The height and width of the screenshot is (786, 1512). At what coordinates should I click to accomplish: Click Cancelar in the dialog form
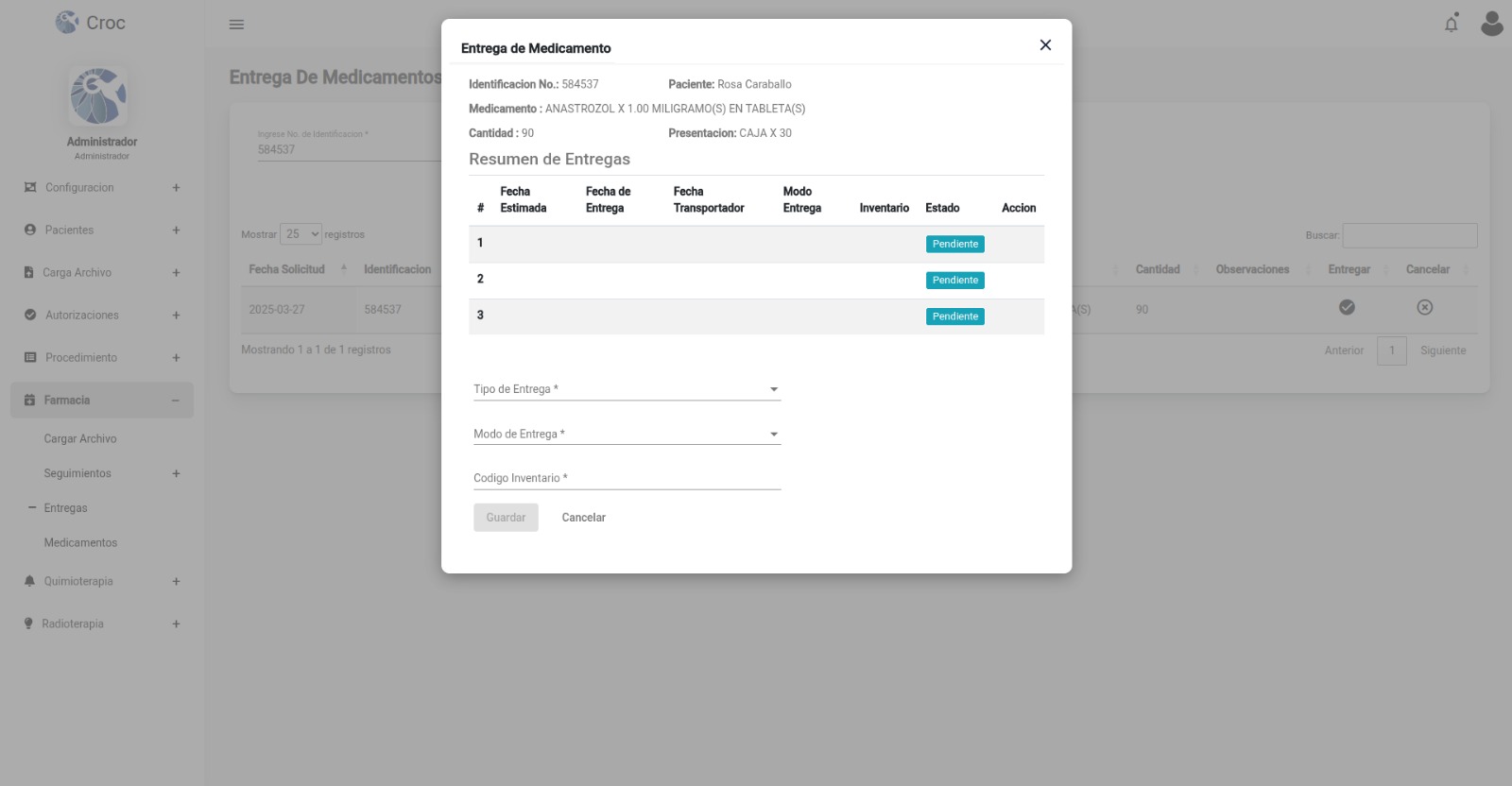(583, 518)
